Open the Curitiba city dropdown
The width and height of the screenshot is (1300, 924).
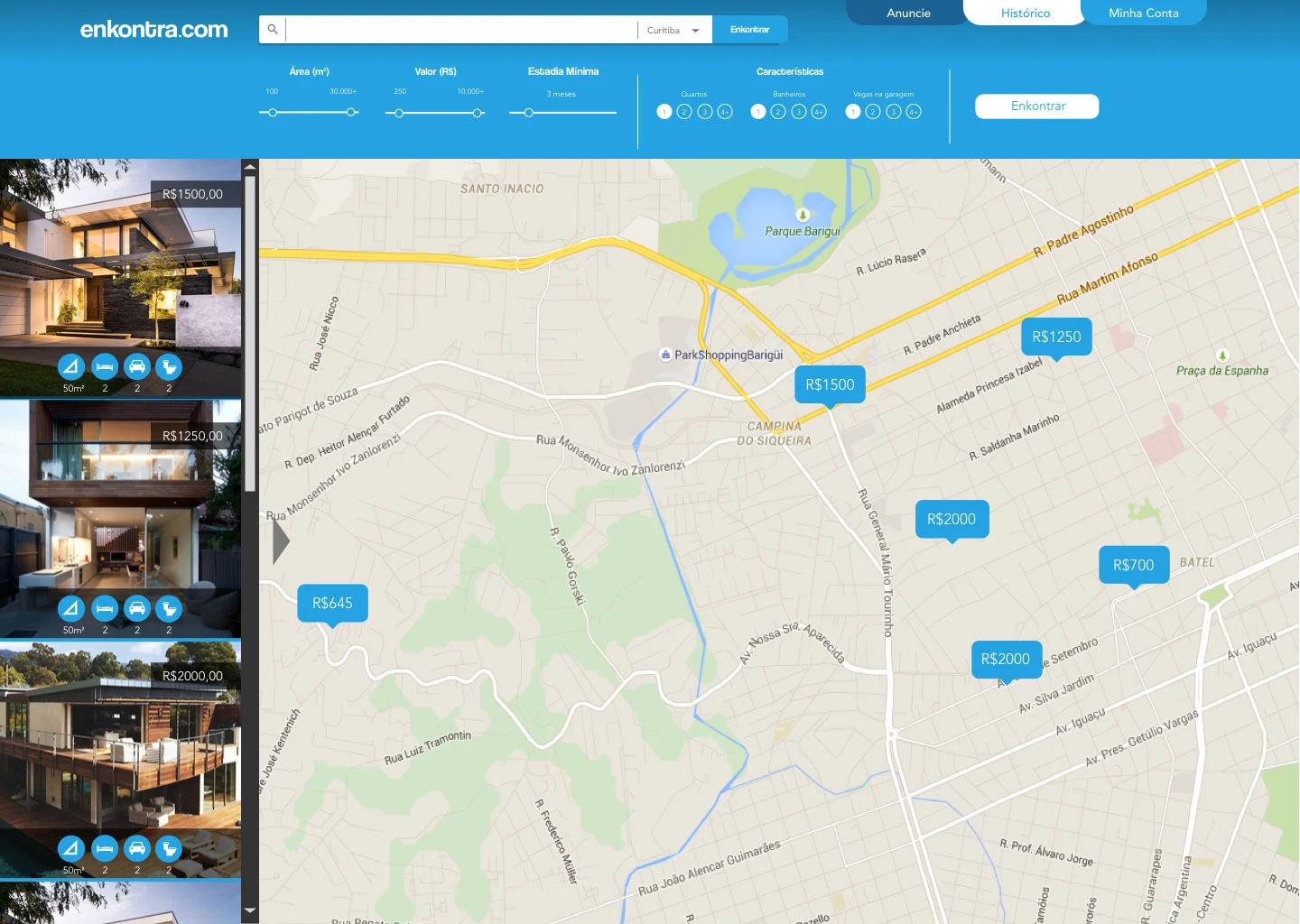(674, 30)
